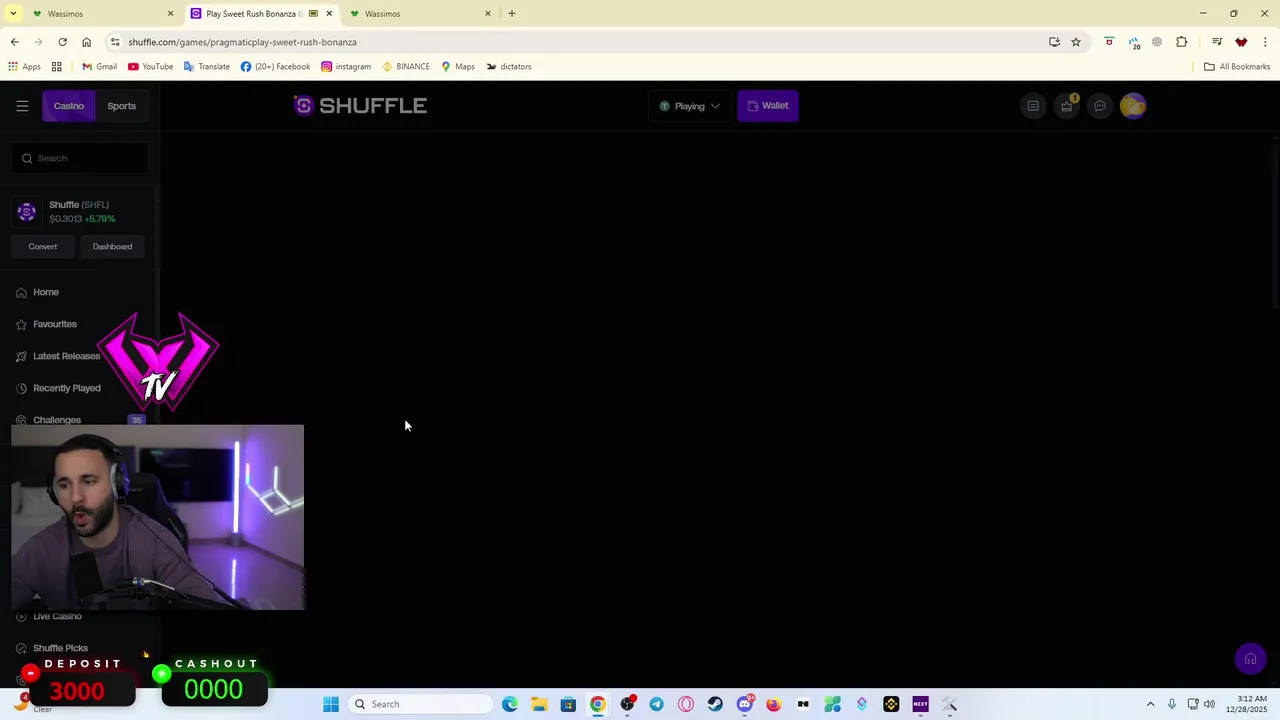Viewport: 1280px width, 720px height.
Task: Go back to the previous page
Action: tap(14, 42)
